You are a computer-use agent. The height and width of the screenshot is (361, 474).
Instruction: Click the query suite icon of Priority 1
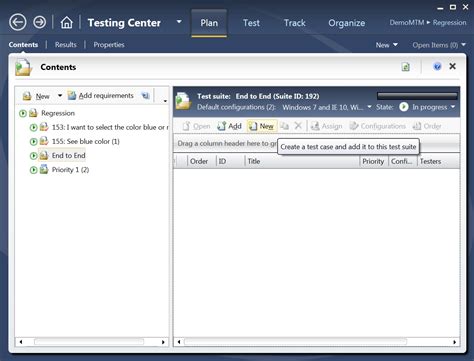(x=44, y=169)
